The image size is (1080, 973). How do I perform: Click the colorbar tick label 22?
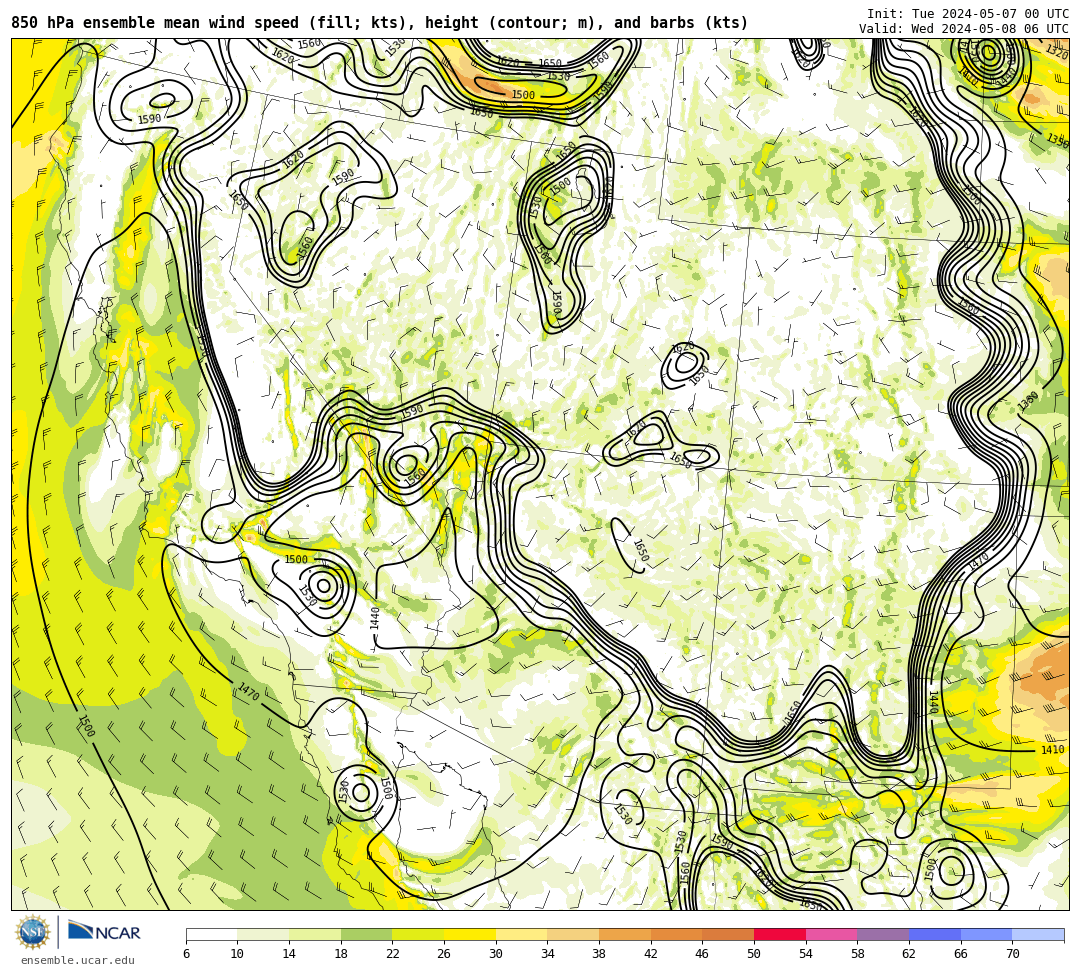click(392, 954)
